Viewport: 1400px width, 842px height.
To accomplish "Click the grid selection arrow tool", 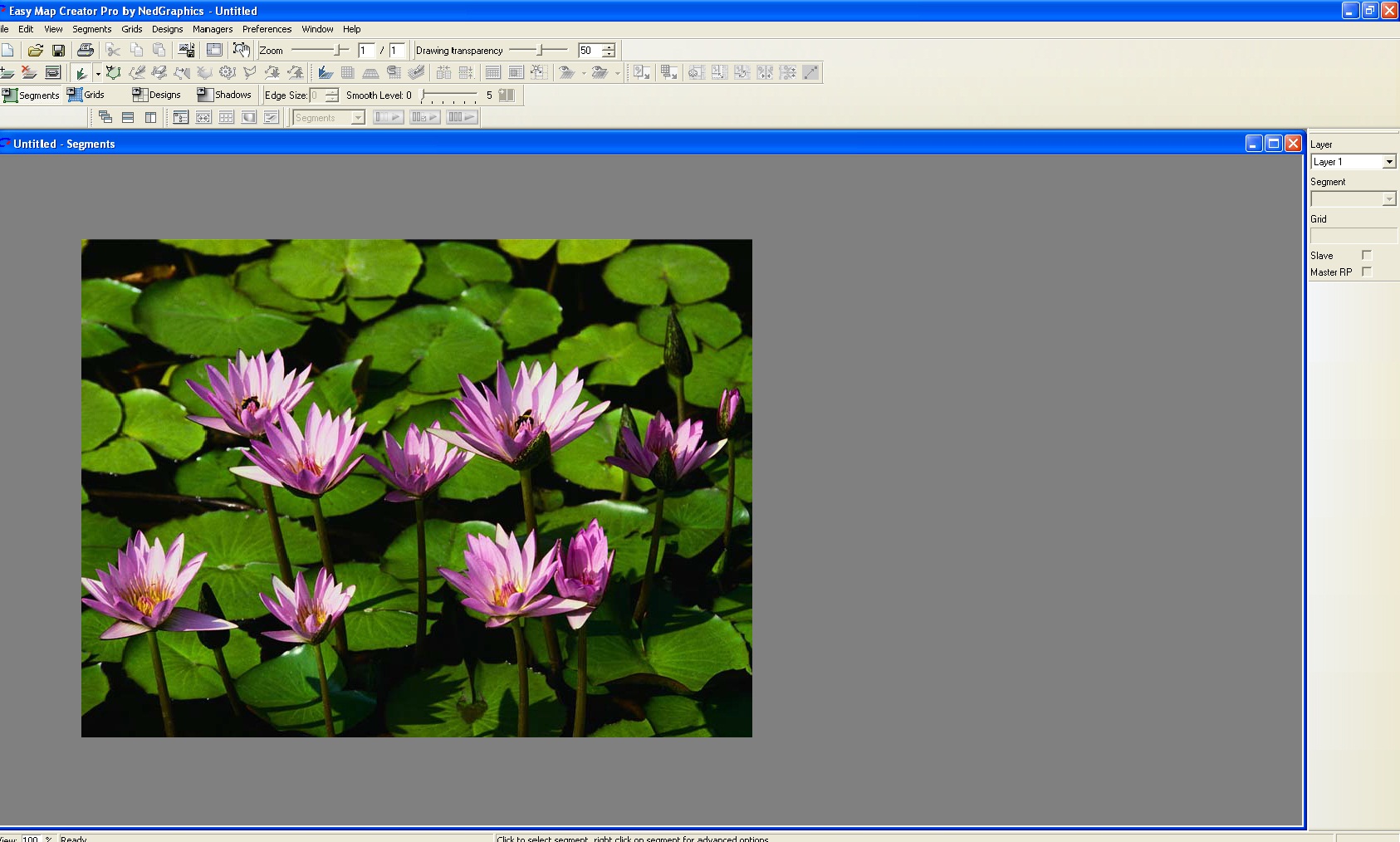I will pyautogui.click(x=326, y=72).
